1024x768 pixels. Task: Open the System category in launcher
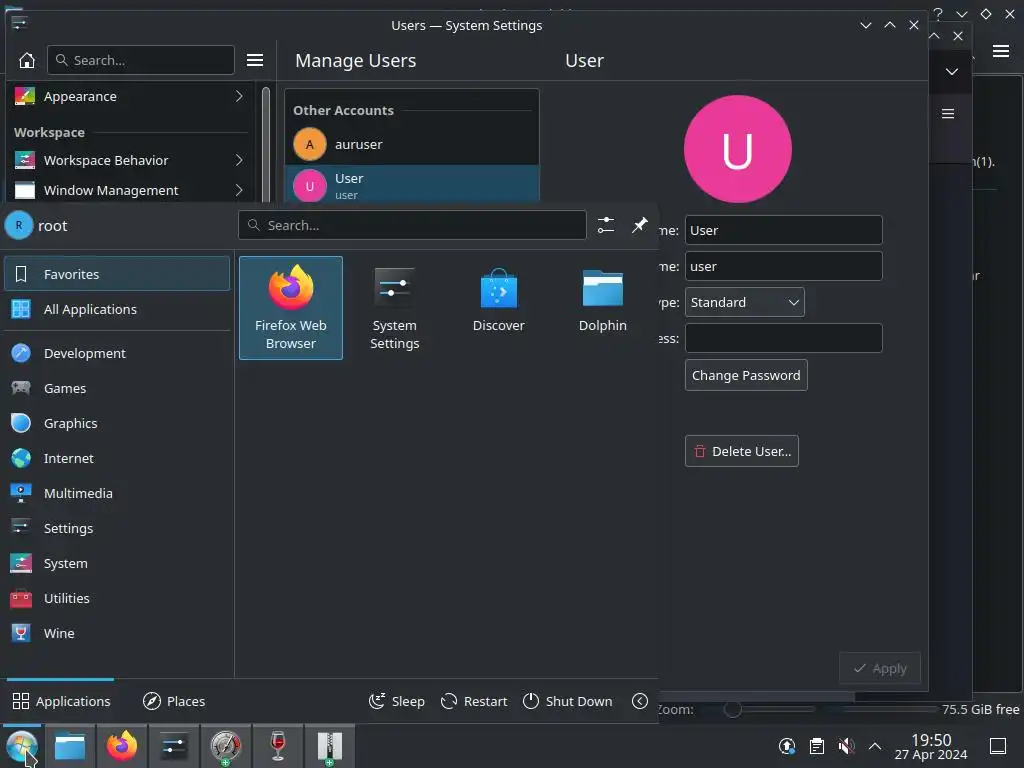coord(117,563)
